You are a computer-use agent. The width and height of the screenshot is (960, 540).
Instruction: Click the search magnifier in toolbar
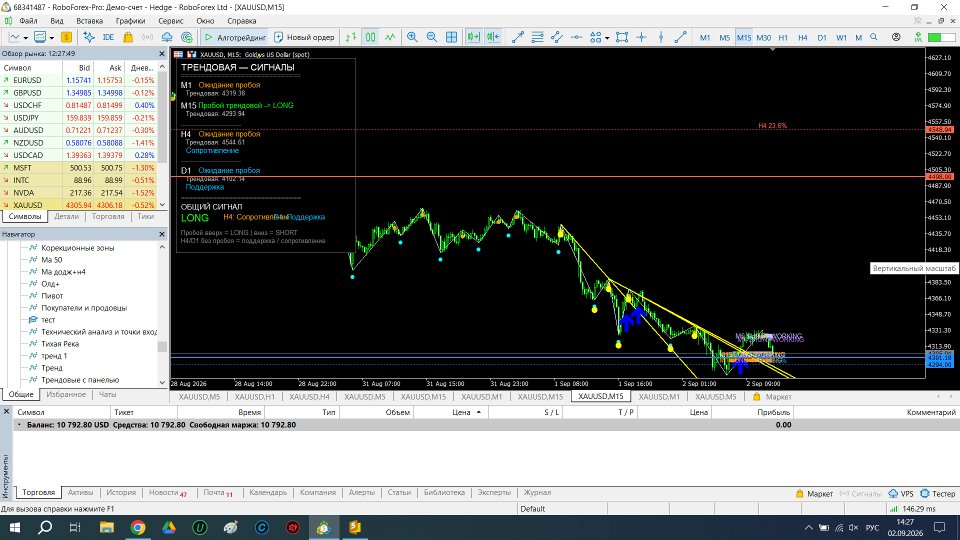pos(874,37)
